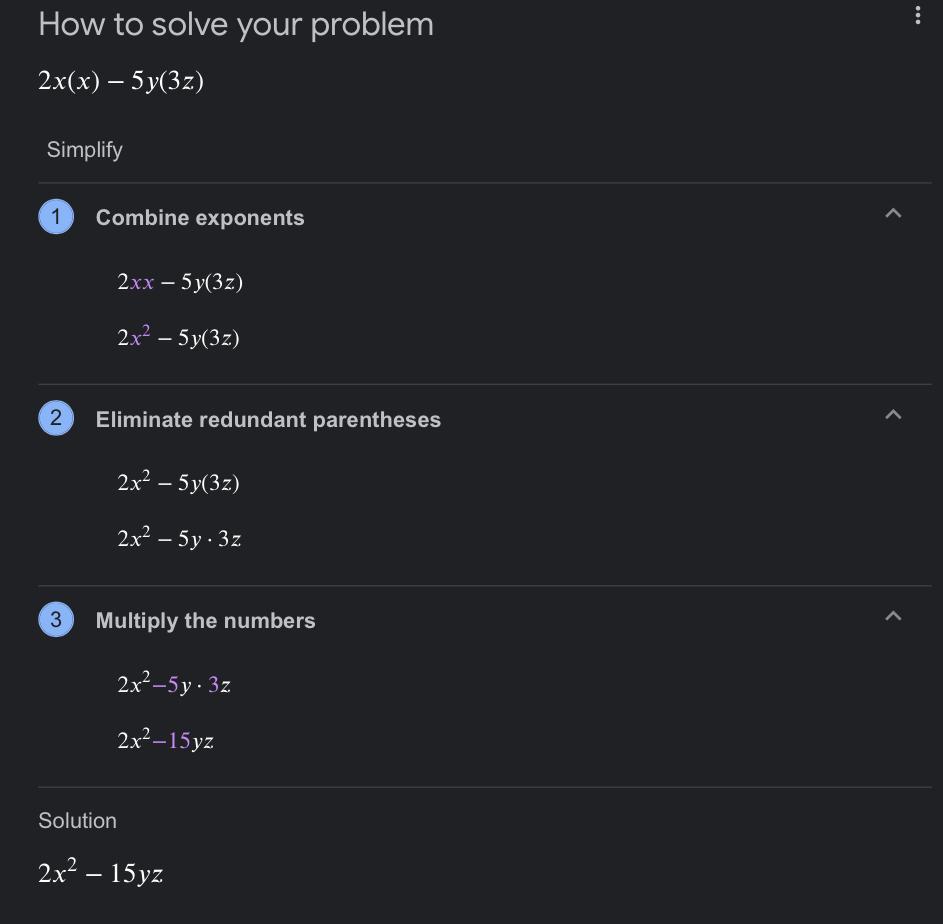943x924 pixels.
Task: Click the Multiply the numbers heading
Action: pyautogui.click(x=205, y=621)
